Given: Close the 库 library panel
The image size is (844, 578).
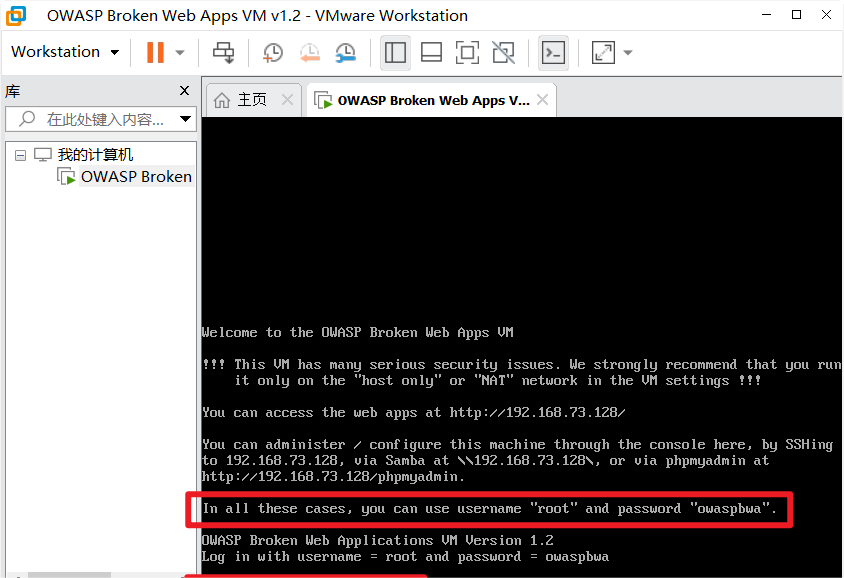Looking at the screenshot, I should pos(185,90).
